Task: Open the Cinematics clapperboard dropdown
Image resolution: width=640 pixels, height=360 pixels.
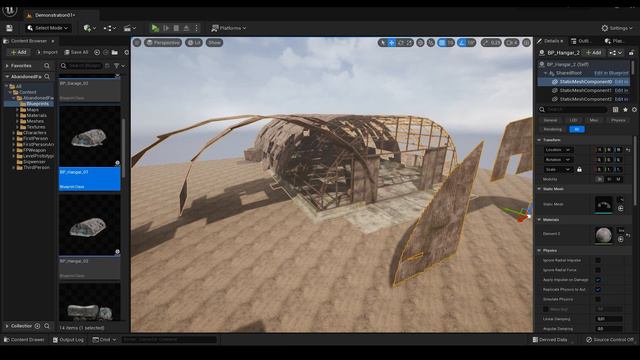Action: point(129,28)
